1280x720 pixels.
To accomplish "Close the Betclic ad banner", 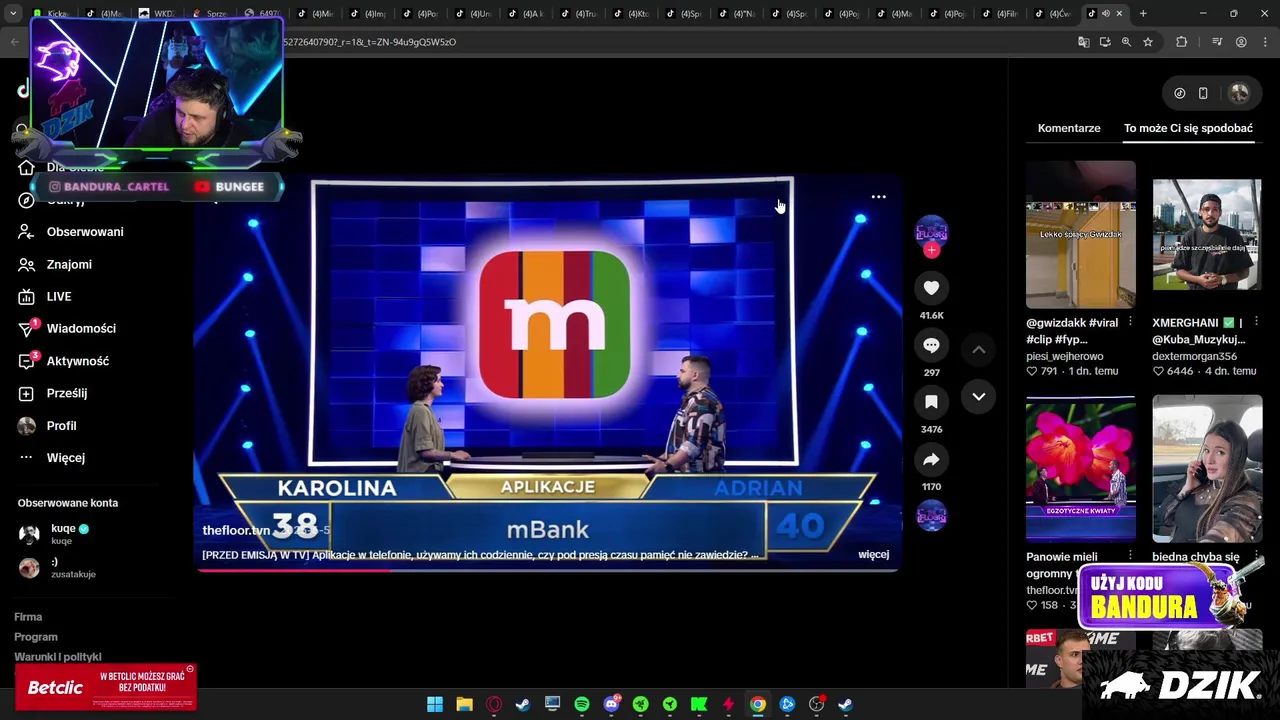I will pos(190,669).
